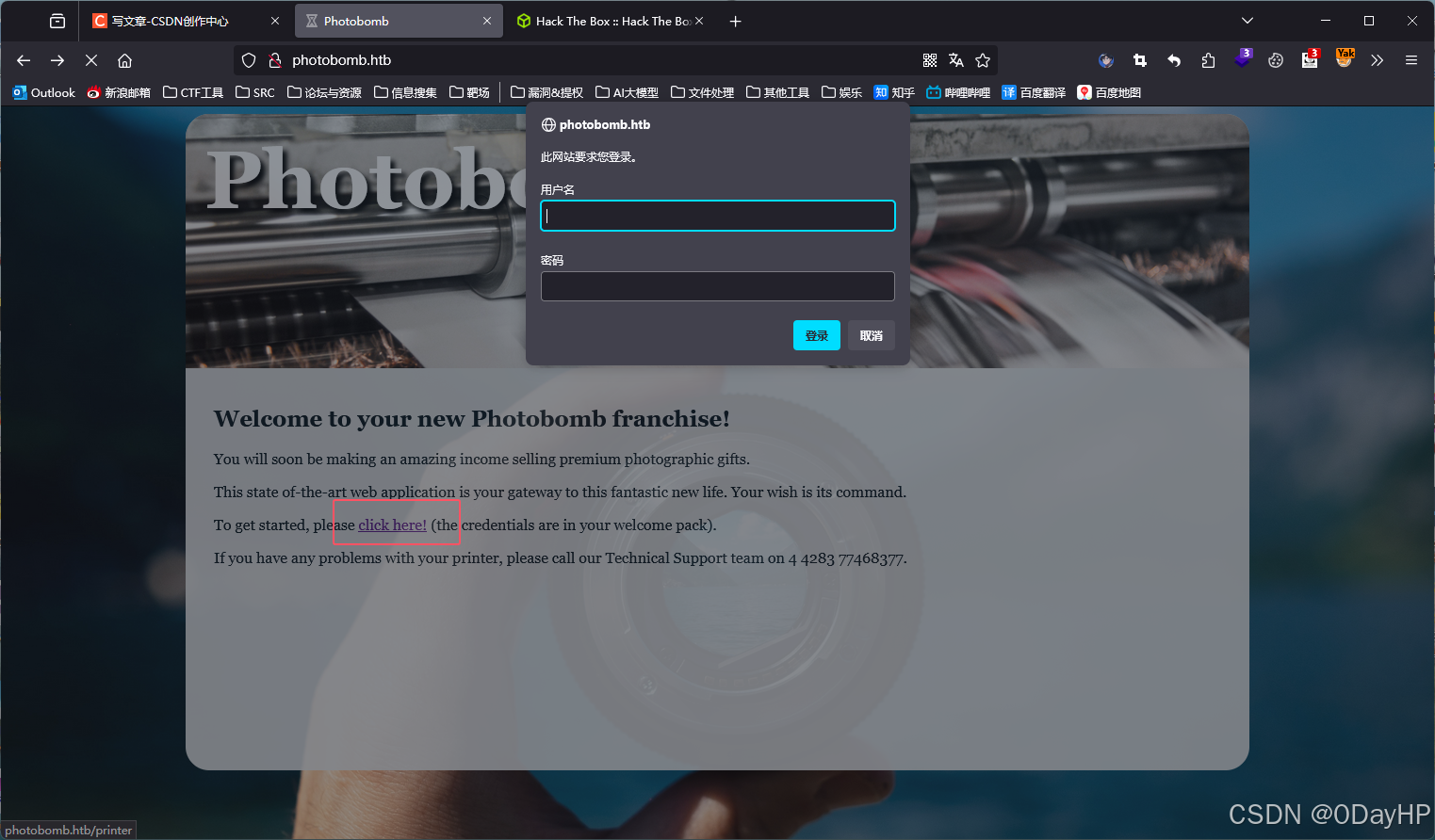The image size is (1435, 840).
Task: Open the anime avatar extension
Action: pyautogui.click(x=1106, y=60)
